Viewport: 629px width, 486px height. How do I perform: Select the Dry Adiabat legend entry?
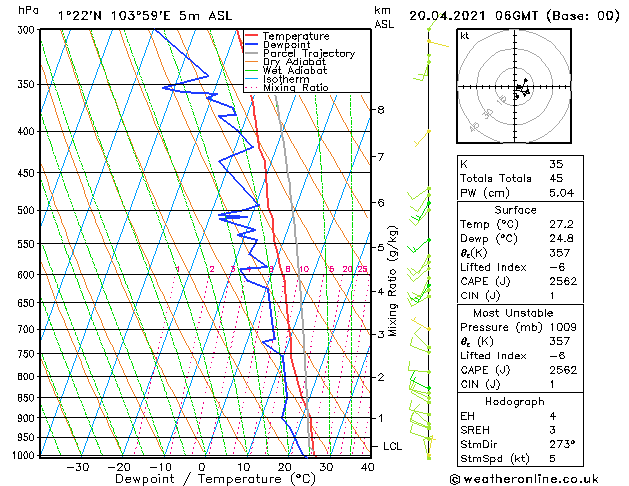[294, 62]
